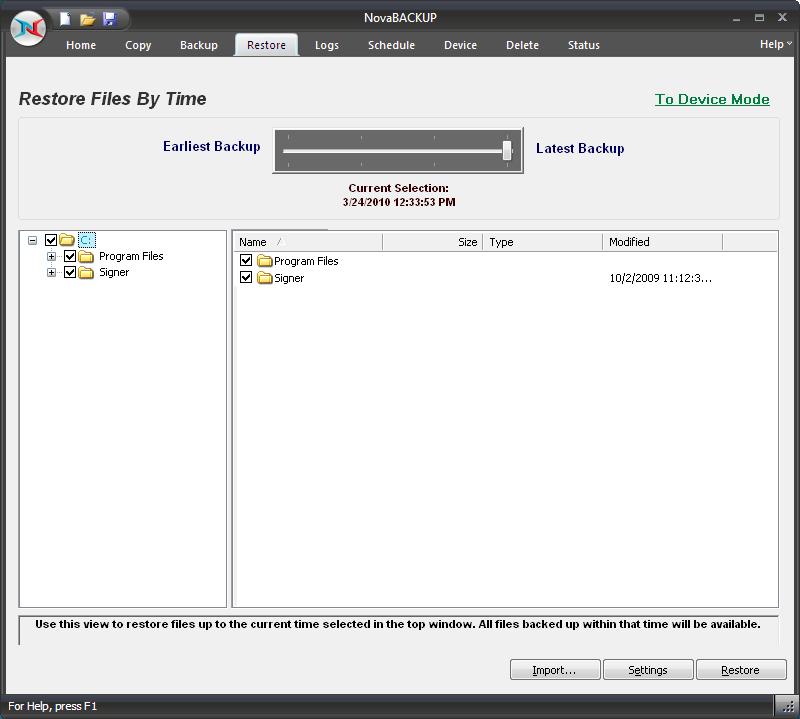Sort by the Modified column header
Viewport: 800px width, 719px height.
662,242
